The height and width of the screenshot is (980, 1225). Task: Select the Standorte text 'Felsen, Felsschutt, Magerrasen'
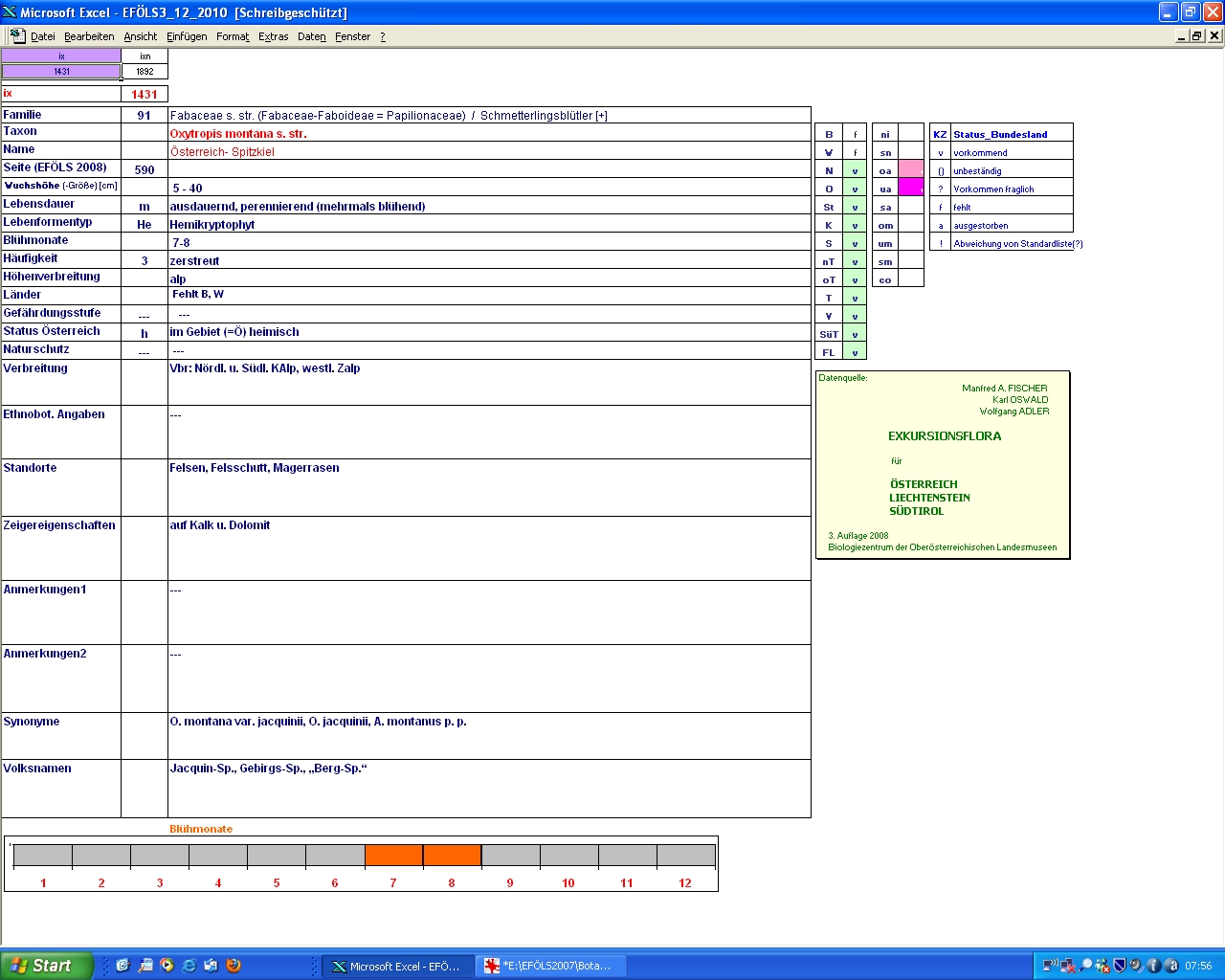point(255,467)
